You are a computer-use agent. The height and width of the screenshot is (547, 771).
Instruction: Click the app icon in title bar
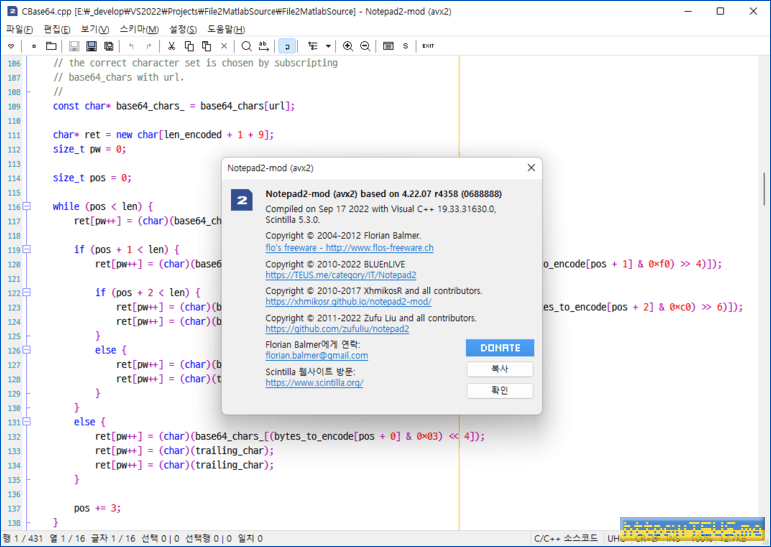click(12, 11)
